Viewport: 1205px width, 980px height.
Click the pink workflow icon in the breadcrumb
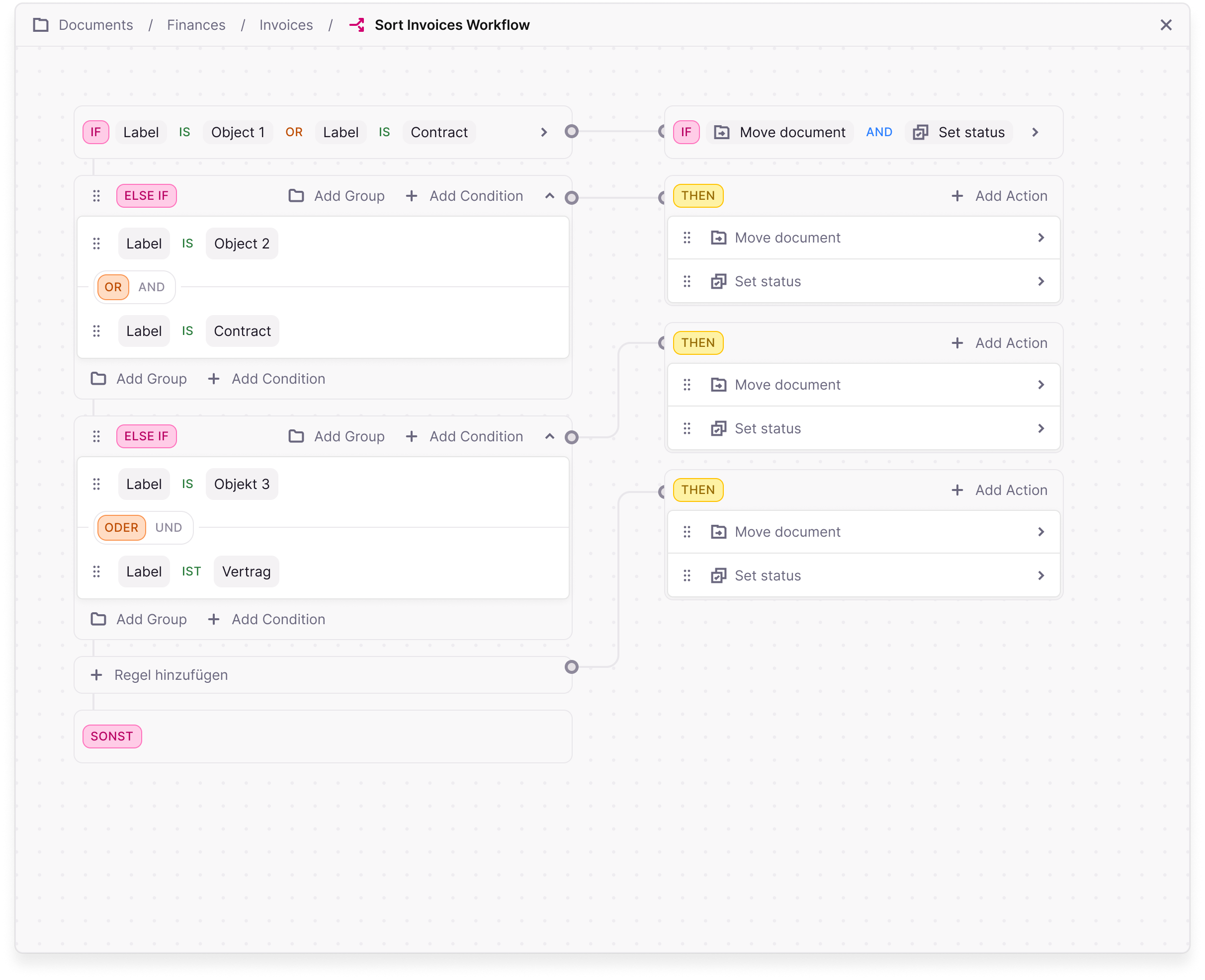click(357, 25)
